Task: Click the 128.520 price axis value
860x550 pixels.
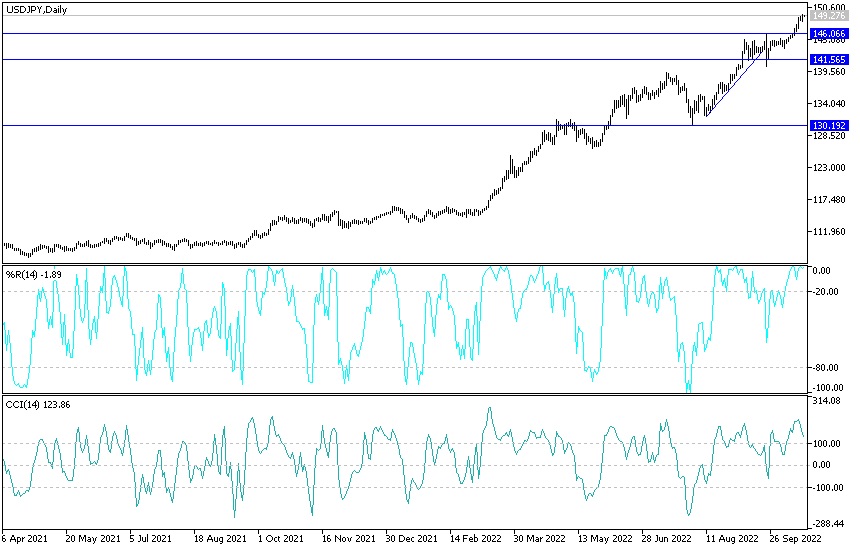Action: point(829,135)
